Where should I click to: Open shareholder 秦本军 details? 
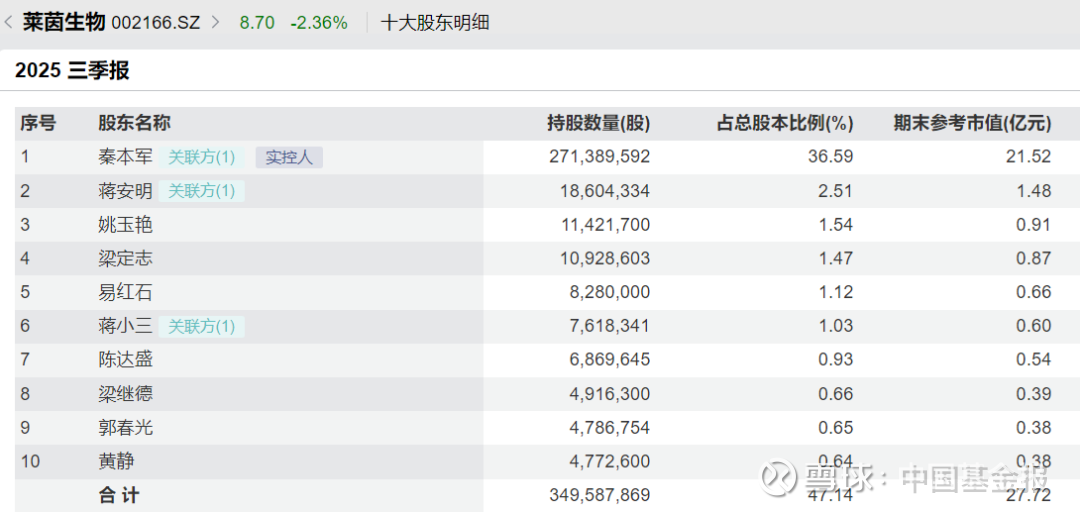pyautogui.click(x=124, y=157)
